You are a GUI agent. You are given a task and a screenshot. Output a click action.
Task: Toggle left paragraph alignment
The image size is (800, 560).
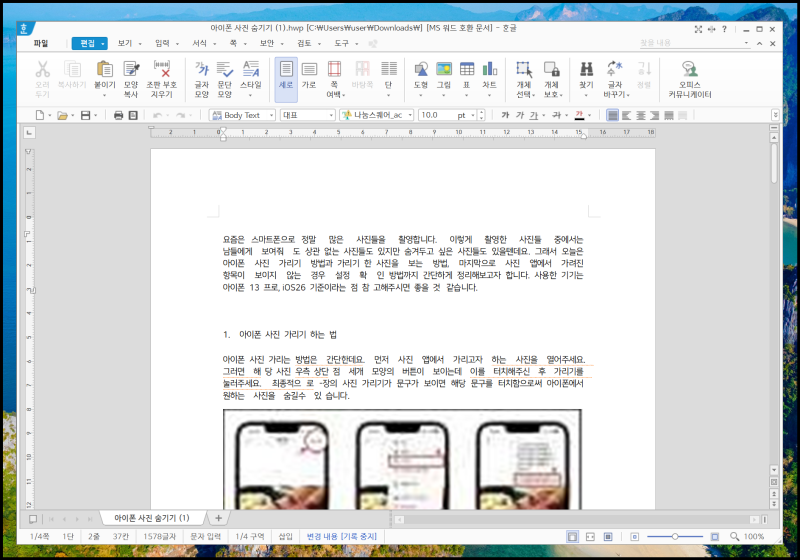[627, 115]
